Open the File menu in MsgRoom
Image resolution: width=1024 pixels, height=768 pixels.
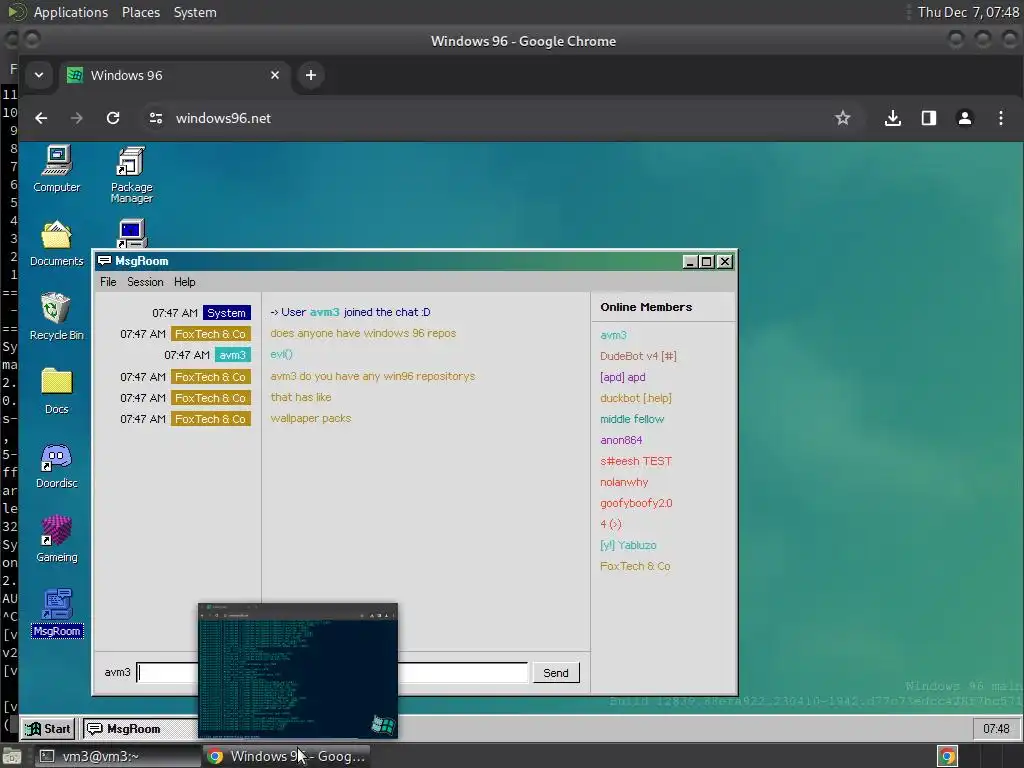(108, 282)
